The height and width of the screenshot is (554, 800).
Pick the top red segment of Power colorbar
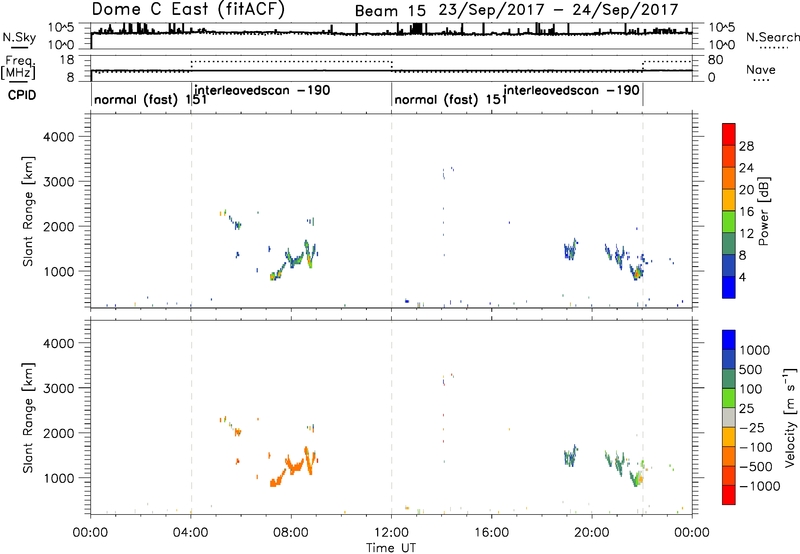729,134
